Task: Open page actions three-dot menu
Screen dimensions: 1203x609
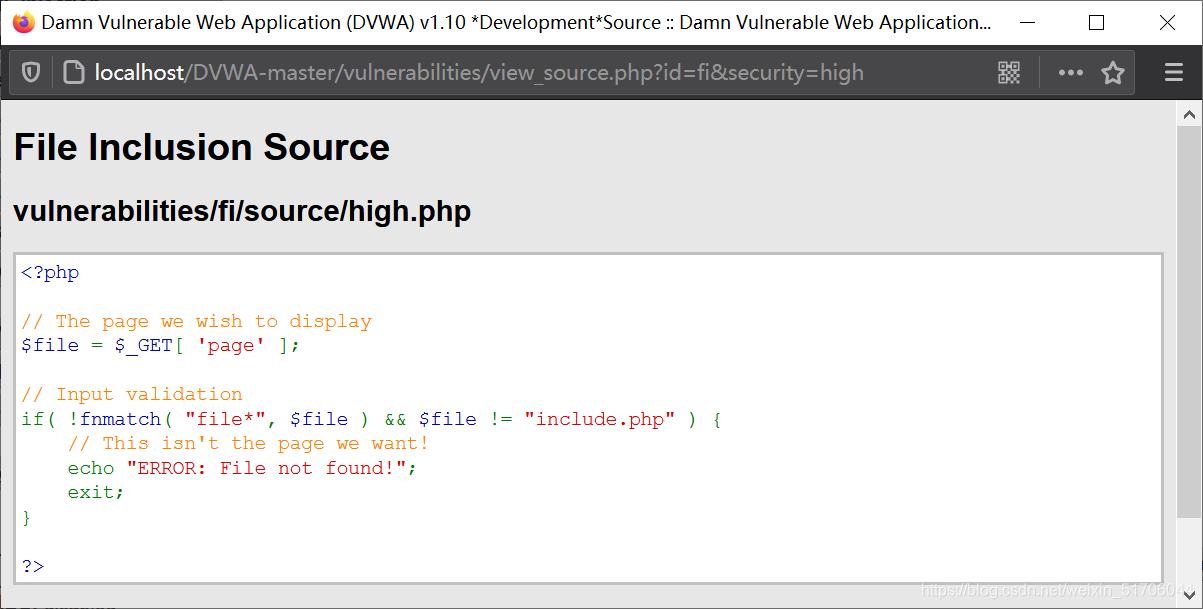Action: pyautogui.click(x=1070, y=72)
